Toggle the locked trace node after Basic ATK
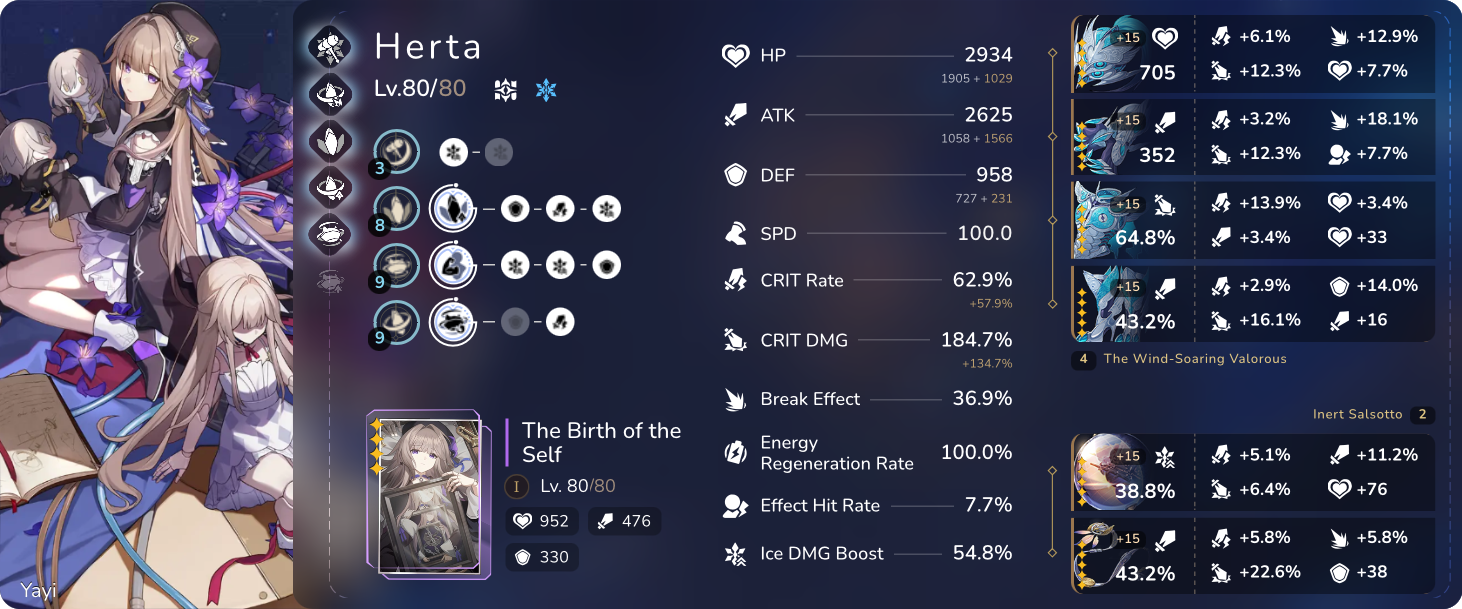 click(498, 152)
